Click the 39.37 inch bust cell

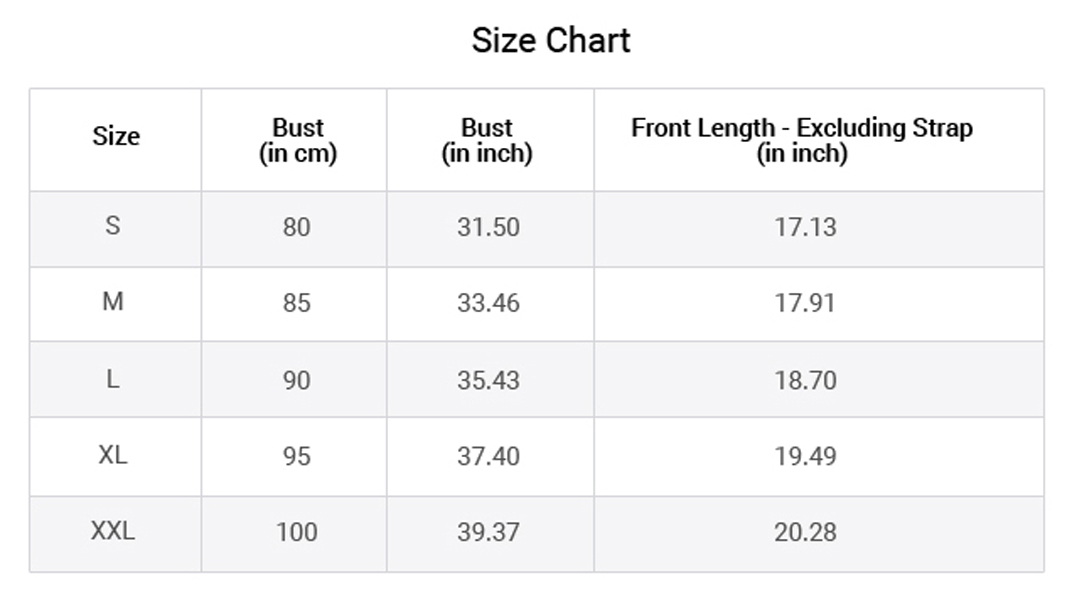[x=489, y=532]
